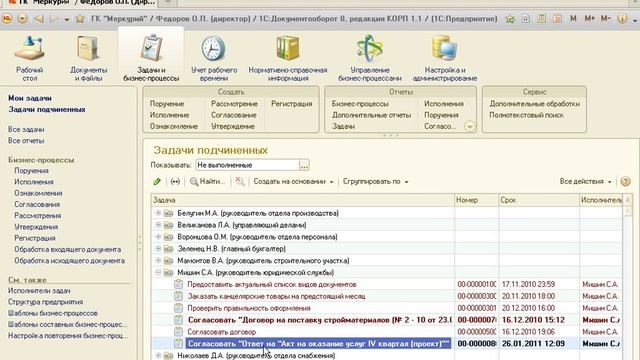The height and width of the screenshot is (360, 640).
Task: Click the Показывать field ellipsis button
Action: (304, 165)
